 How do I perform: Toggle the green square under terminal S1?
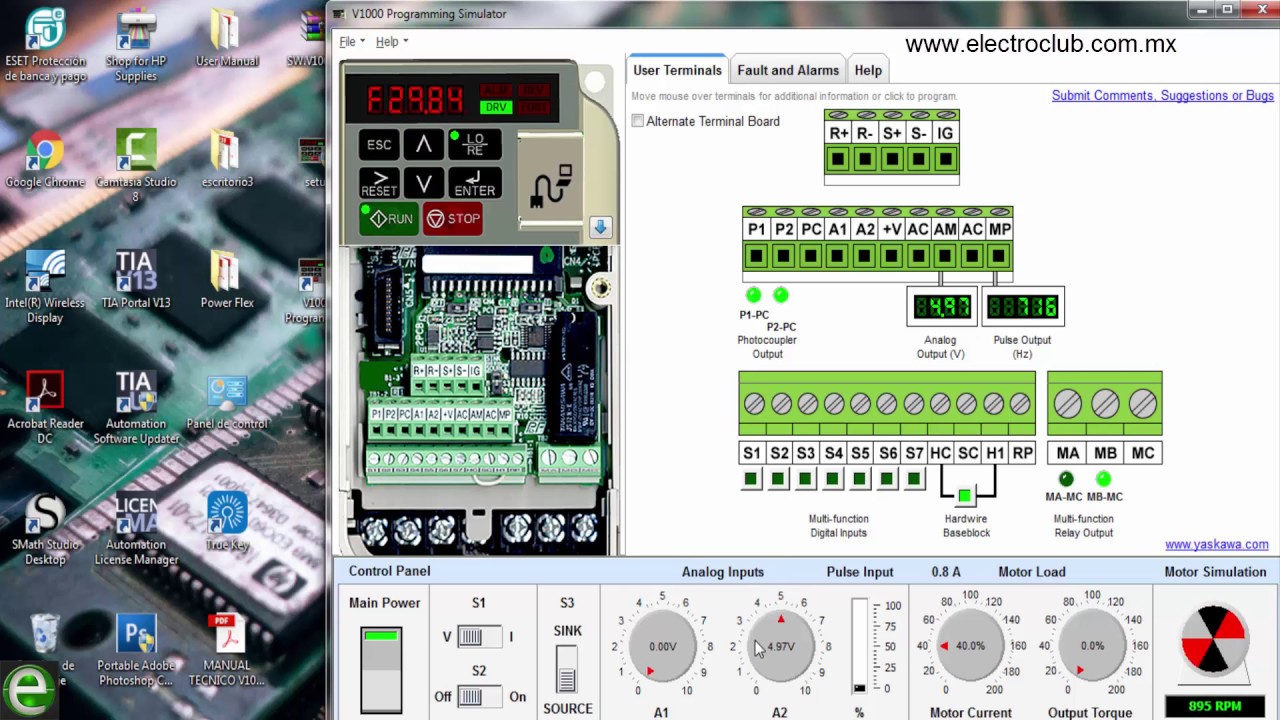coord(751,480)
